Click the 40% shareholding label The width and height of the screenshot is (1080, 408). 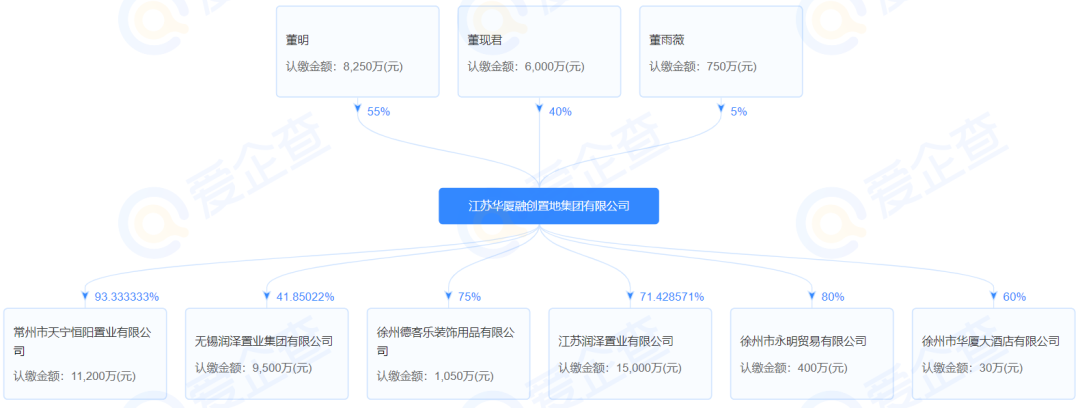[x=561, y=112]
